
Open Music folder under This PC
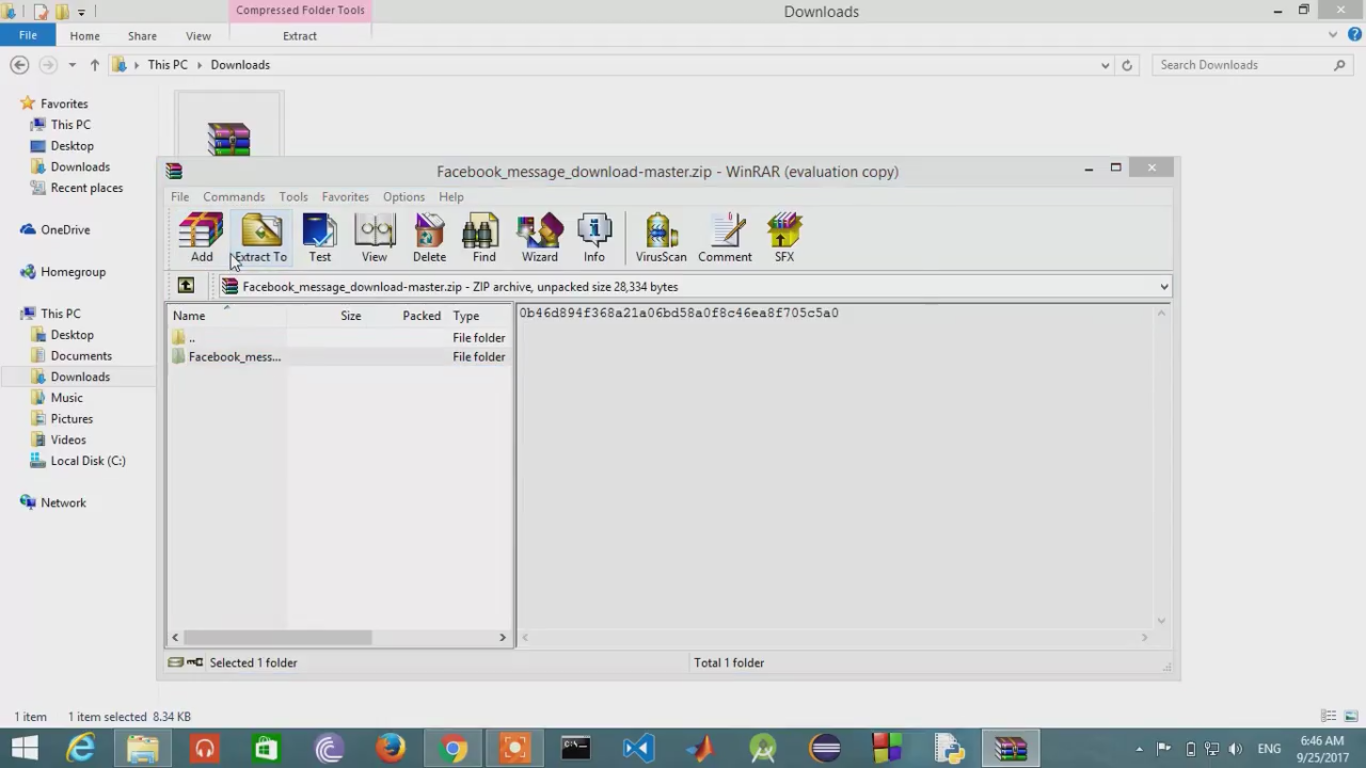(x=57, y=398)
